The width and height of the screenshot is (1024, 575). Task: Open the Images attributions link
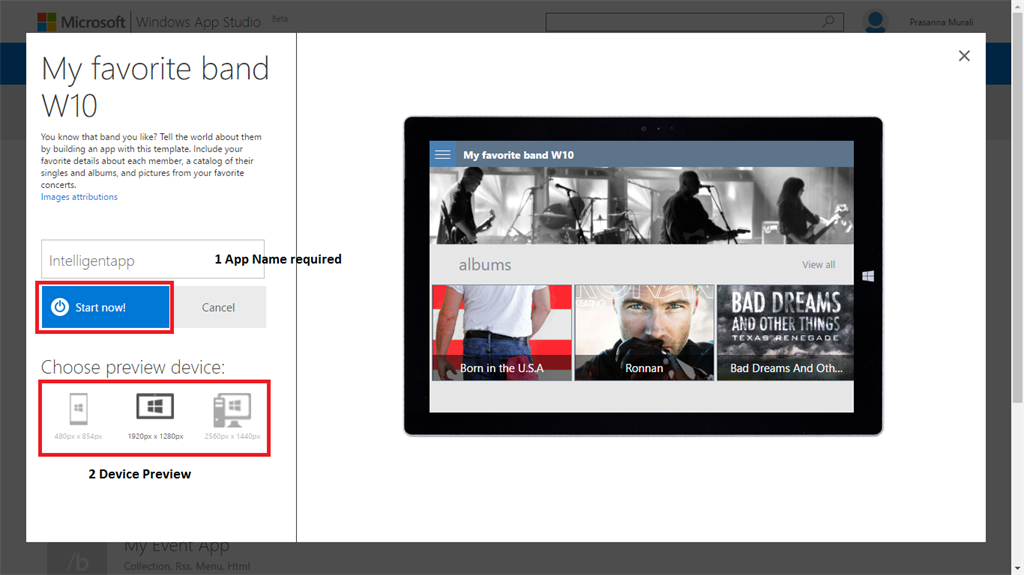[x=79, y=197]
